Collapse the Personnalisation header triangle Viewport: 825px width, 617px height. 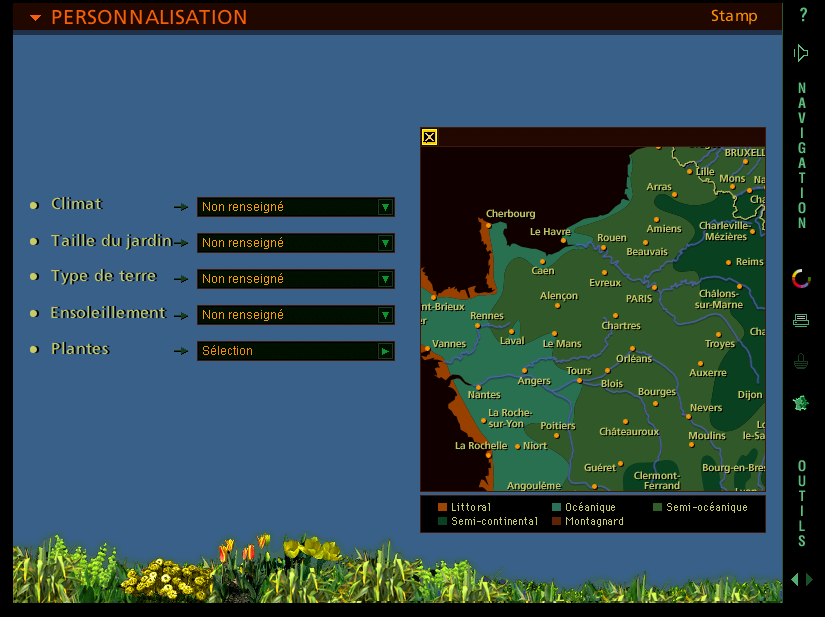click(36, 18)
